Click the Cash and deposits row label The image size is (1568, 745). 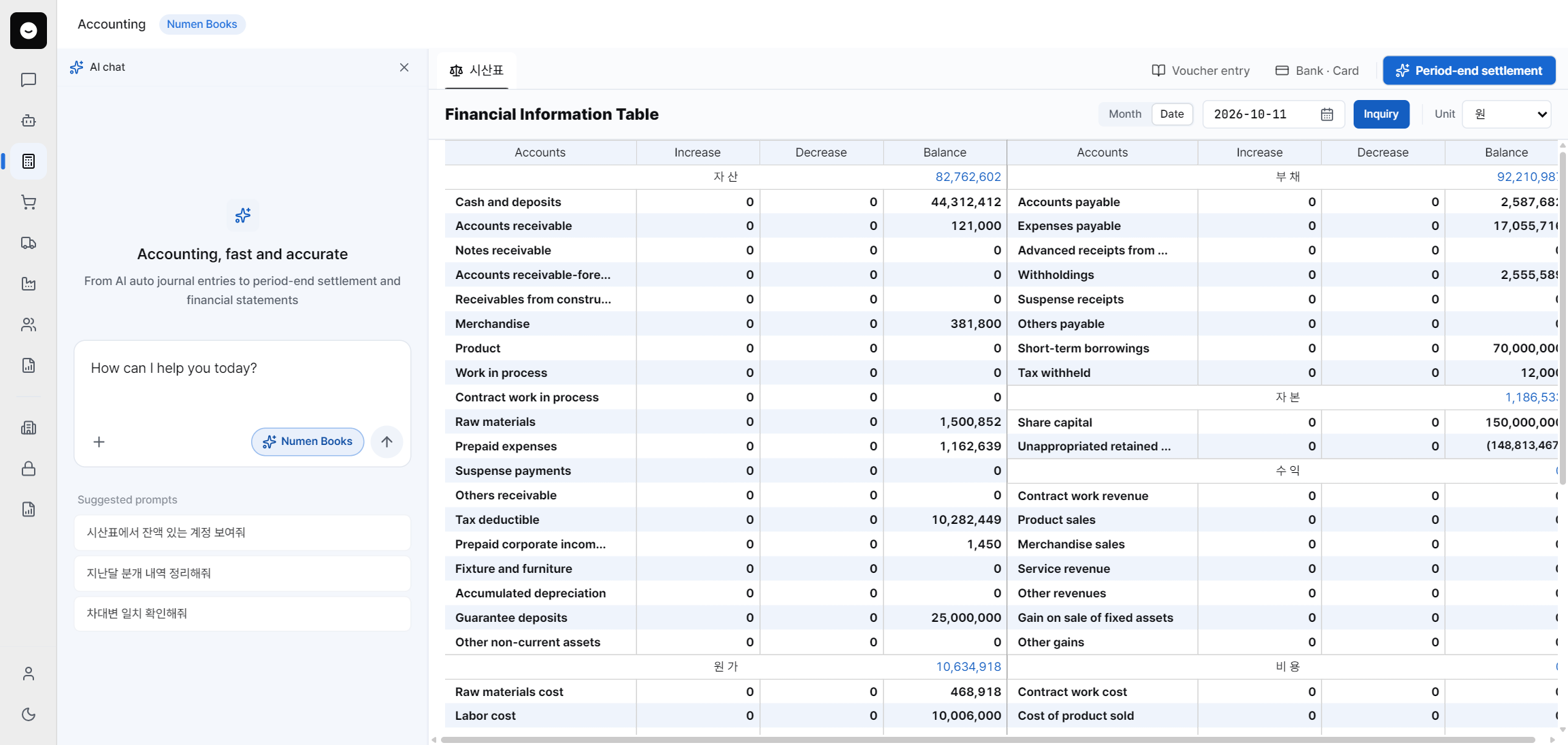(508, 202)
